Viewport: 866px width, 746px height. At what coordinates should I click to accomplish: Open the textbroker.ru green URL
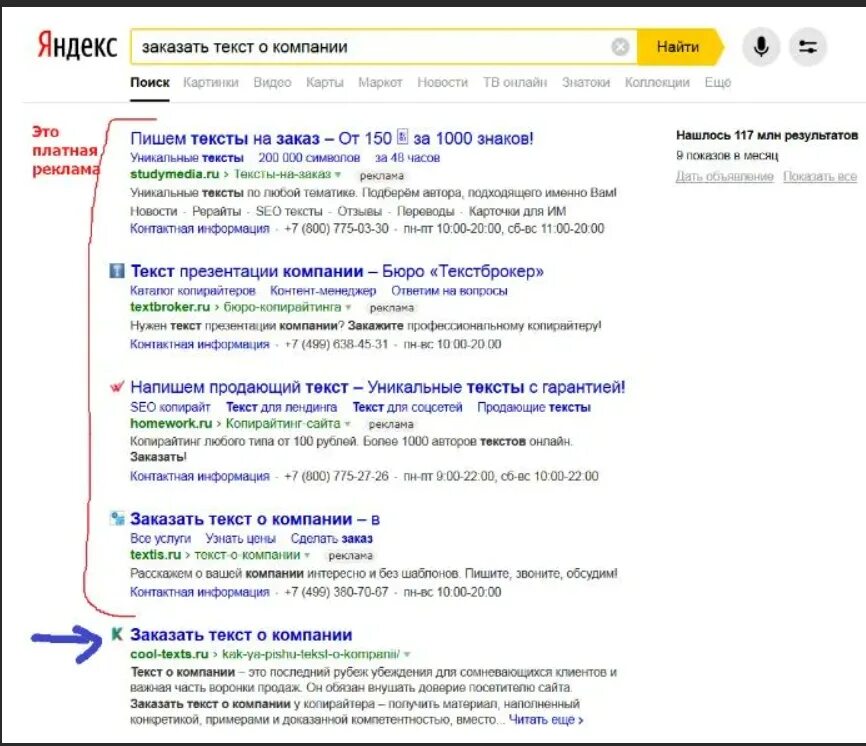coord(170,306)
